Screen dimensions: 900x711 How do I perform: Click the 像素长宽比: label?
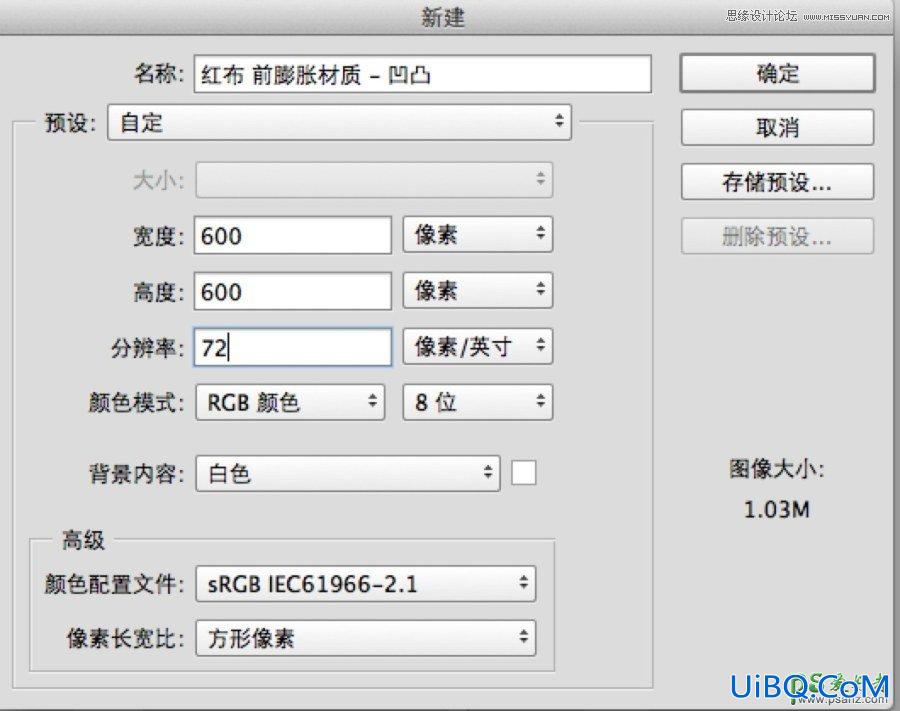[x=126, y=638]
